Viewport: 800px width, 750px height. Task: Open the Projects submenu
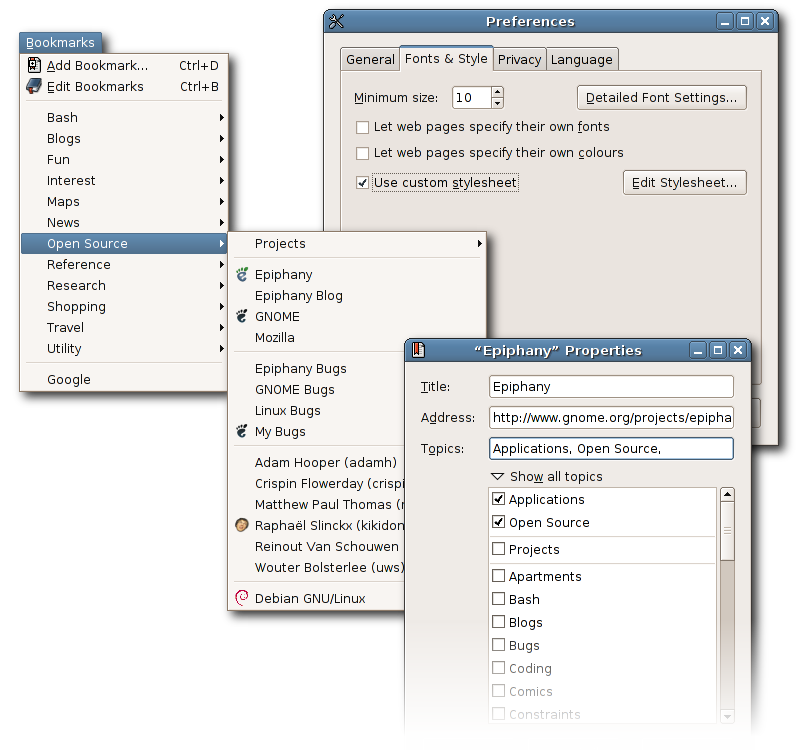[357, 243]
